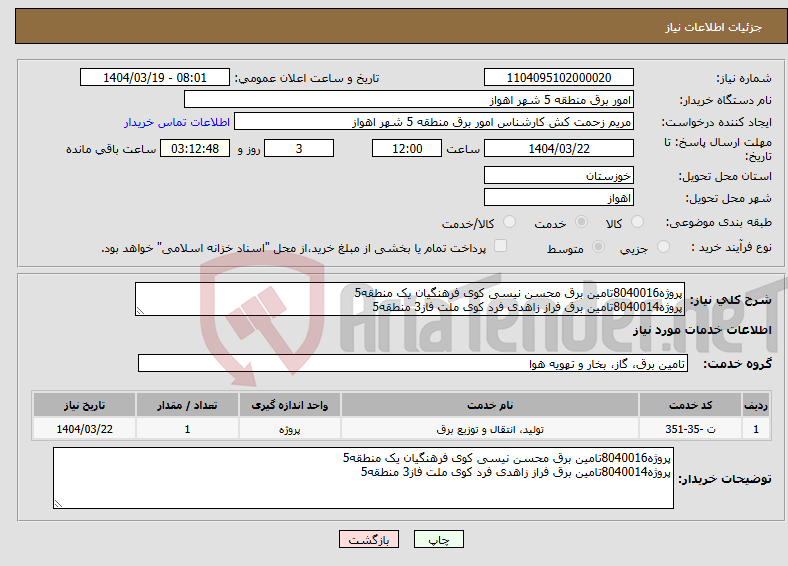This screenshot has height=566, width=788.
Task: Click the resize handle of شرح کلی نیاز
Action: click(140, 311)
